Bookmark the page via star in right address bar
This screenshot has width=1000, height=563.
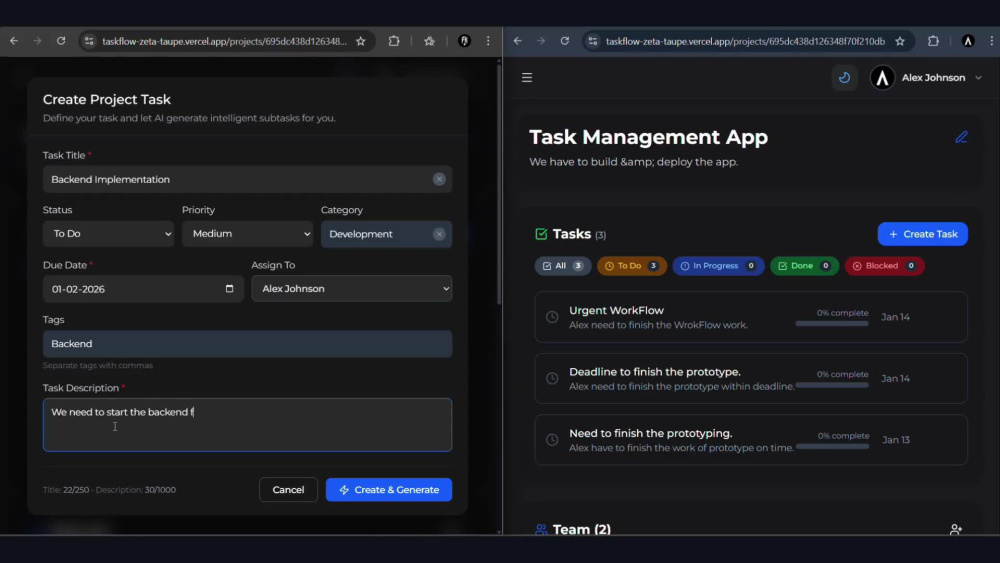[900, 41]
